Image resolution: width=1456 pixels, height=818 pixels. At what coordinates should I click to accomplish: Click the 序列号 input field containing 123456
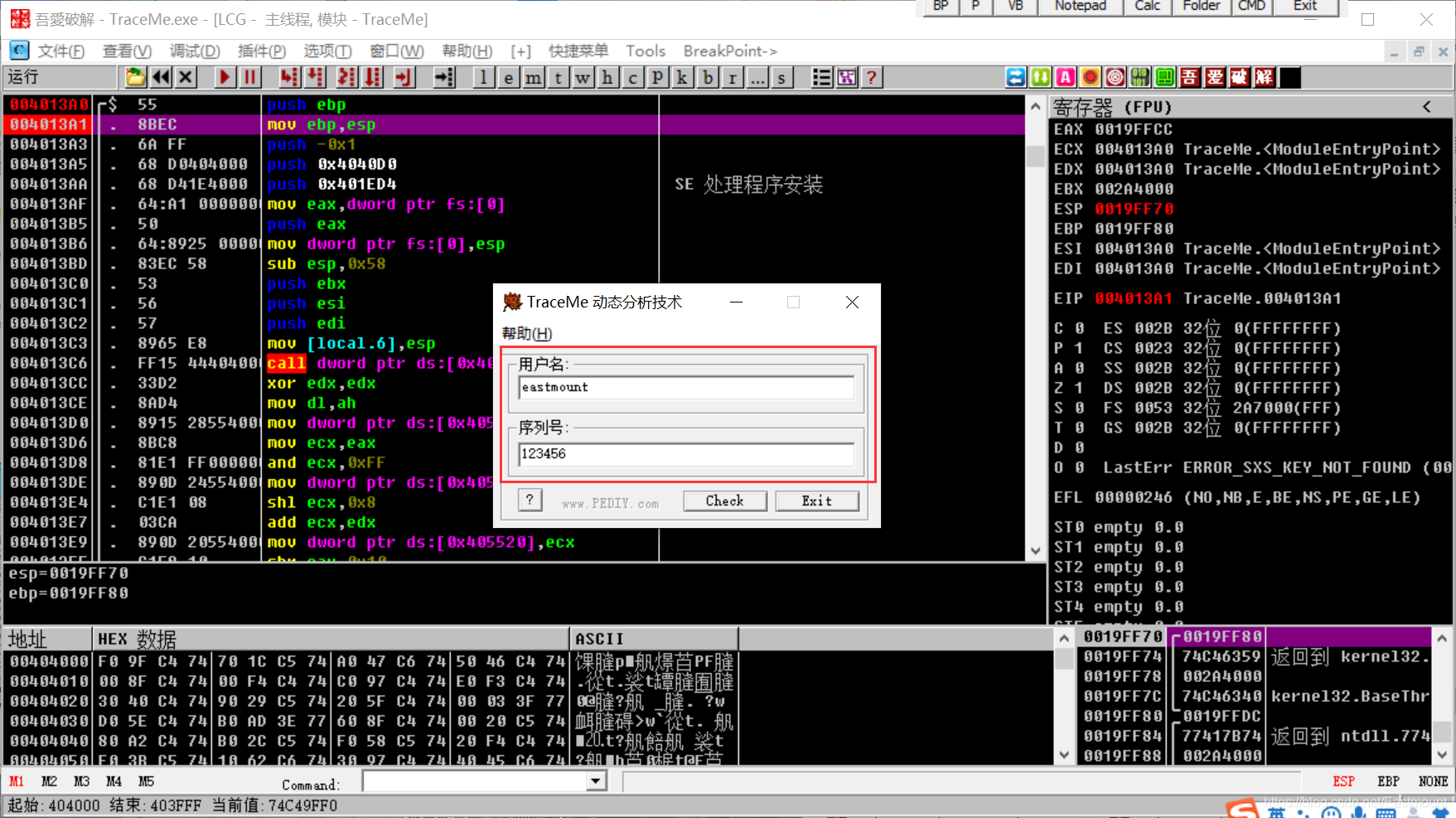pos(686,454)
